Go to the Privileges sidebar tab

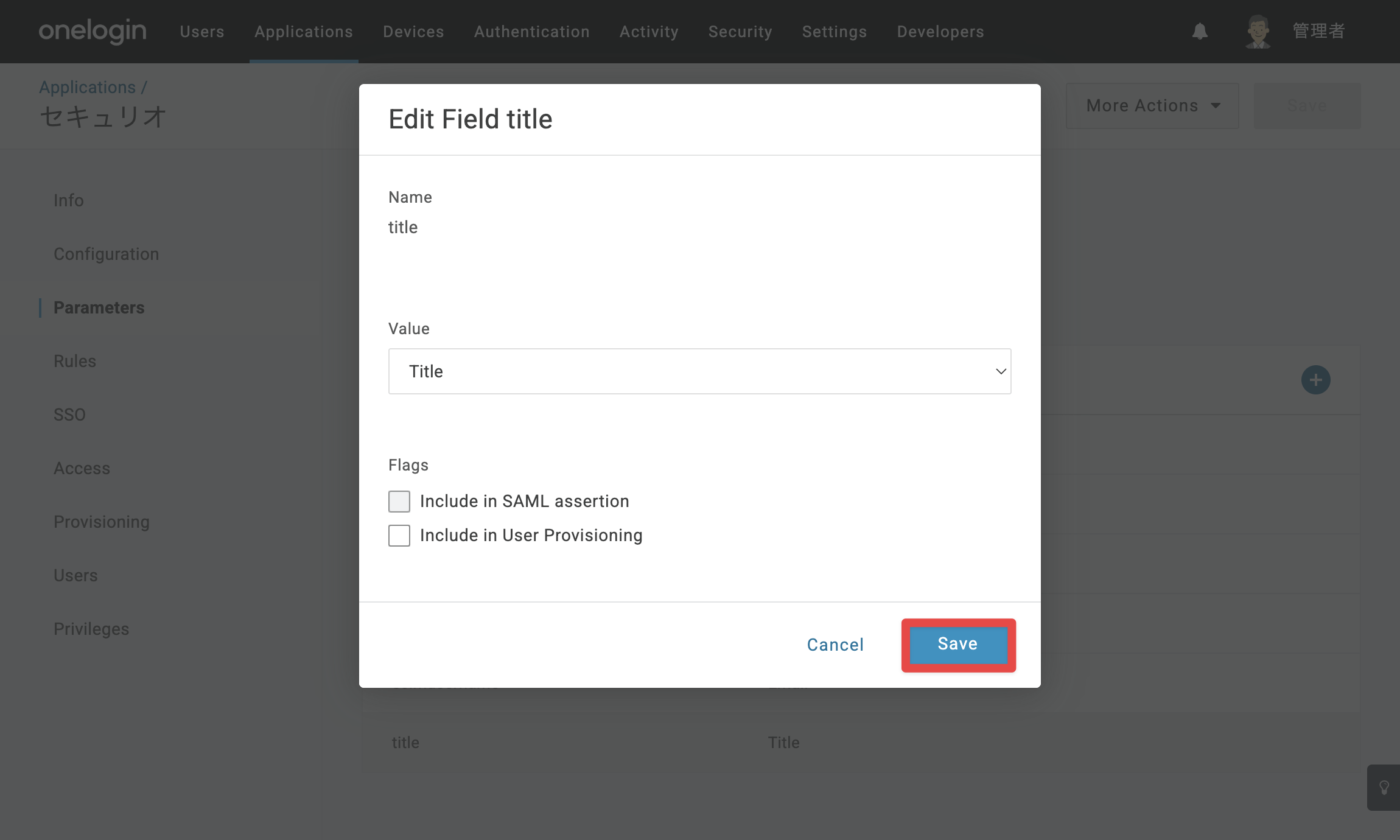(91, 629)
